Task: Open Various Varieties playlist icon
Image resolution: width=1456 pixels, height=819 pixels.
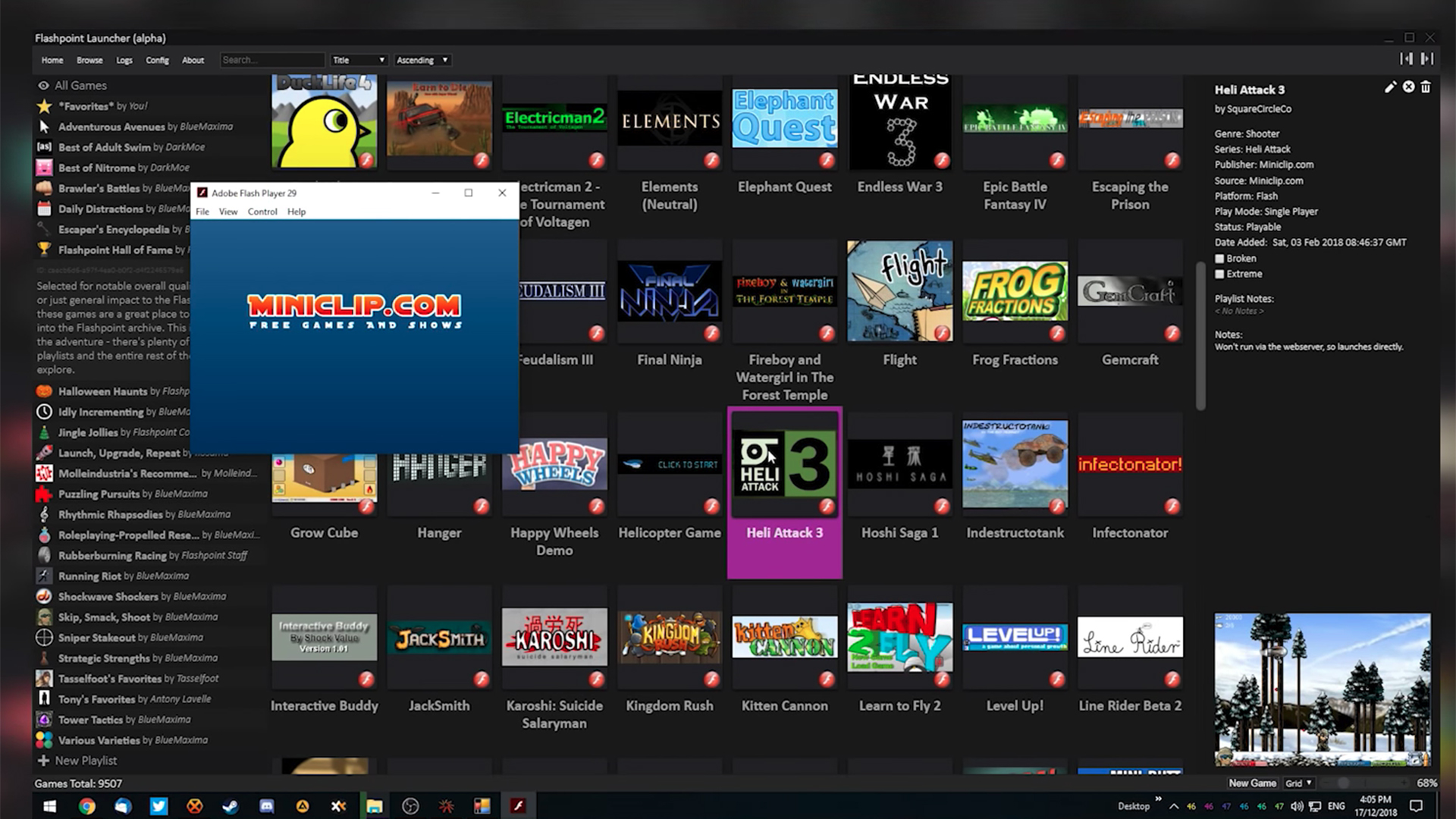Action: coord(45,740)
